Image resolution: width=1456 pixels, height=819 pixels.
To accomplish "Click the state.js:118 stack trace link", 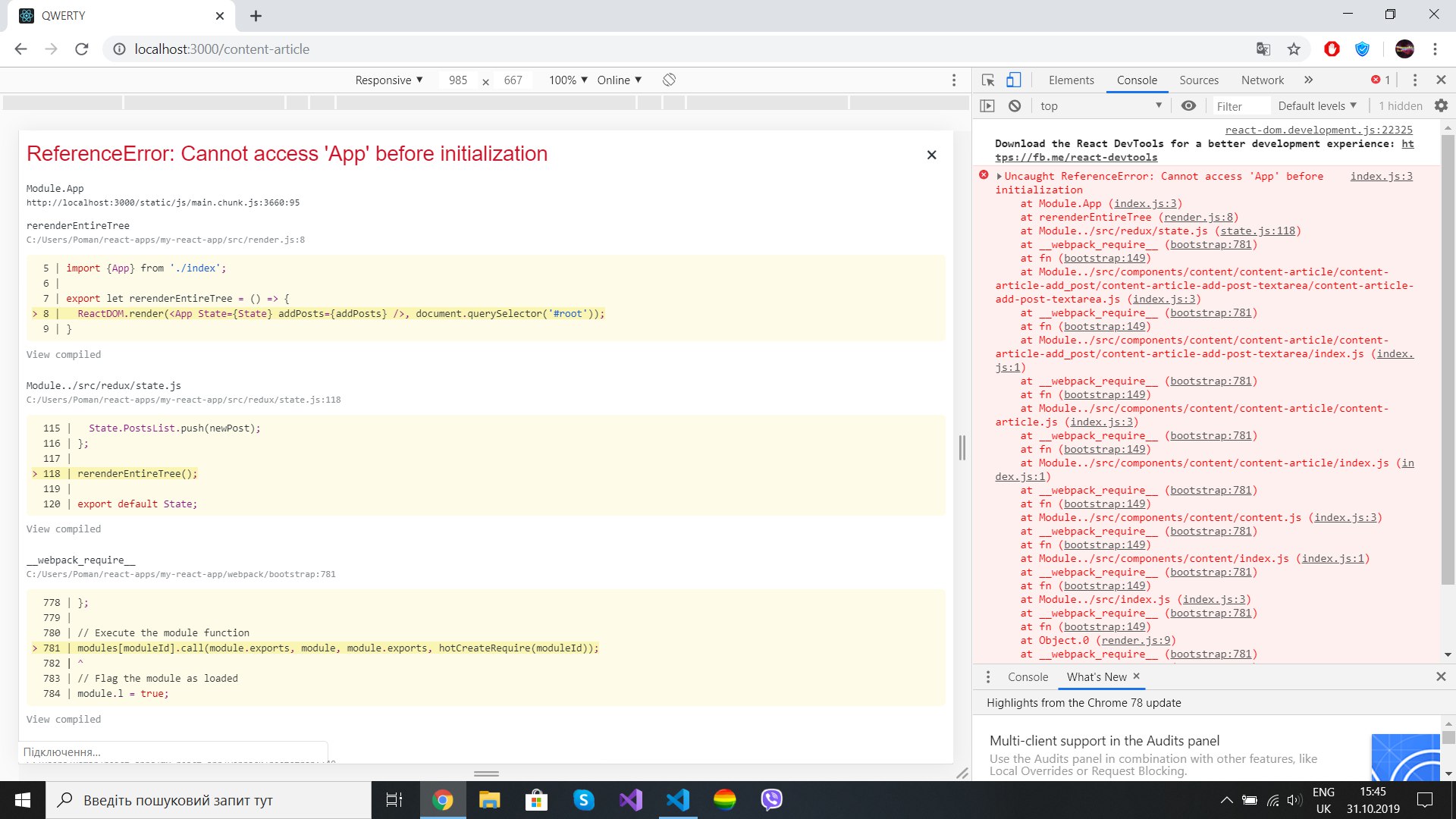I will tap(1257, 231).
